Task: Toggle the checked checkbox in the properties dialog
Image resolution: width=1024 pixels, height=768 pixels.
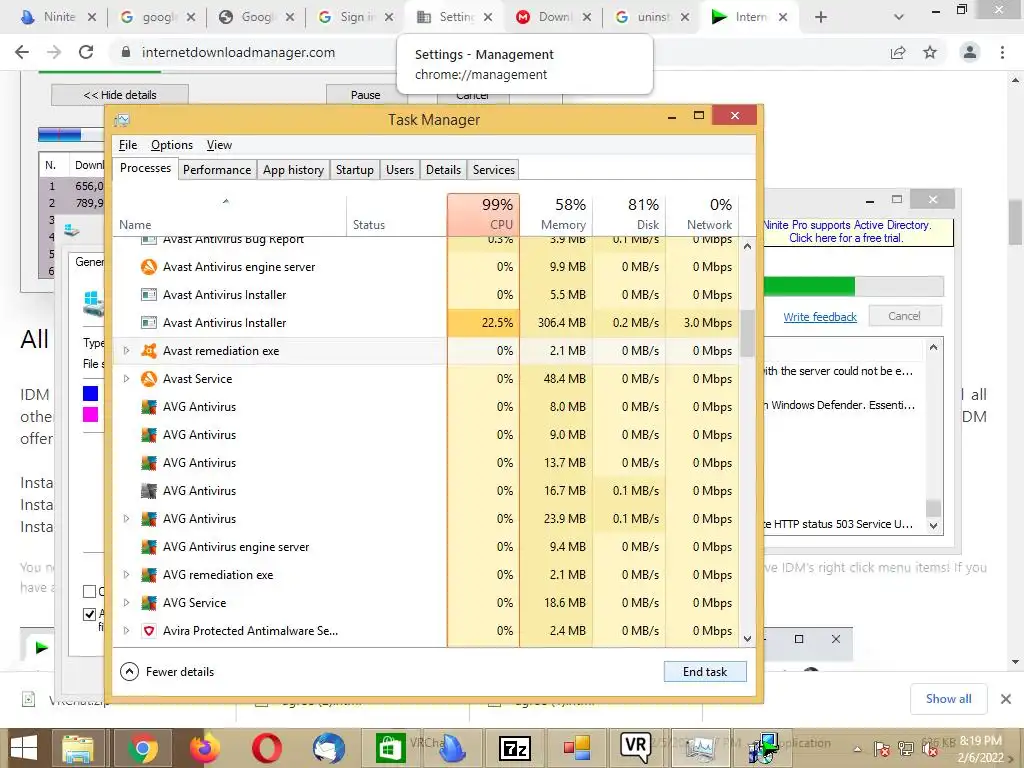Action: point(89,614)
